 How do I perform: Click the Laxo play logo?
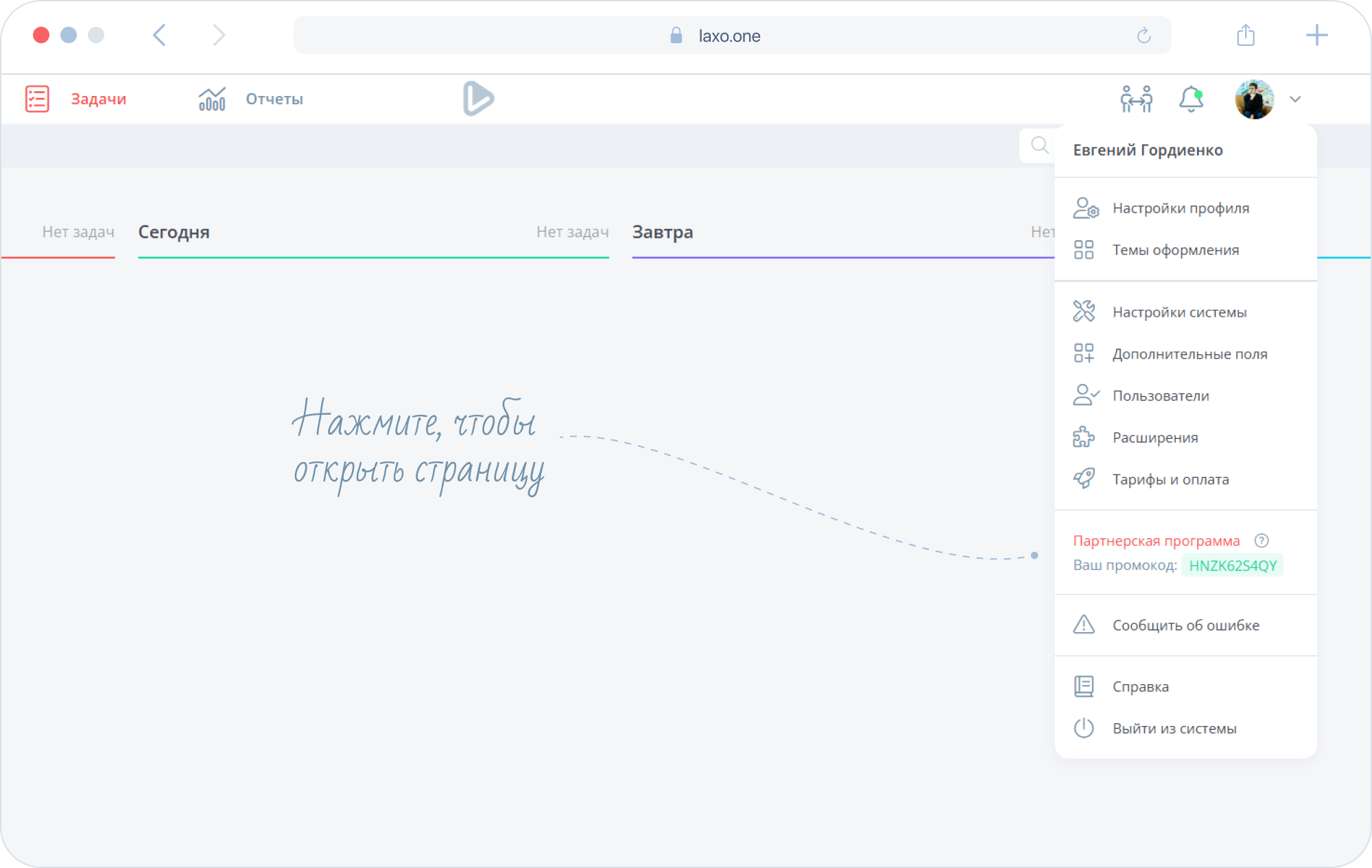(478, 98)
